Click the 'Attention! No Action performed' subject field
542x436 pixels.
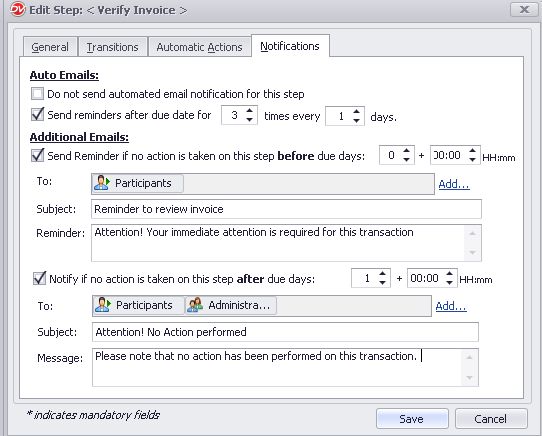[285, 332]
